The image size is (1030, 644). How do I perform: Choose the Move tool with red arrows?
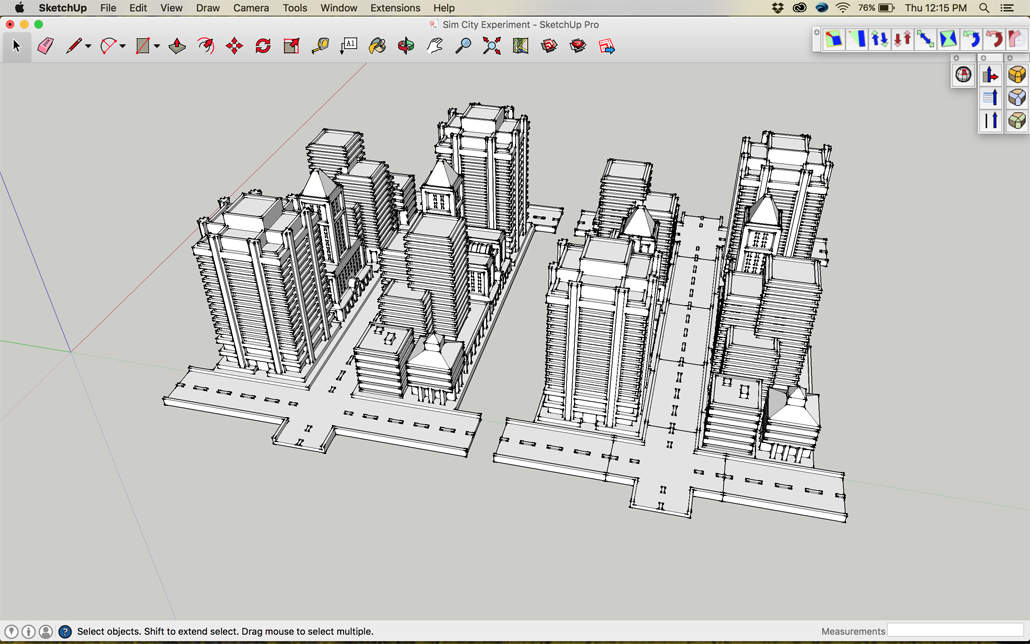[234, 46]
